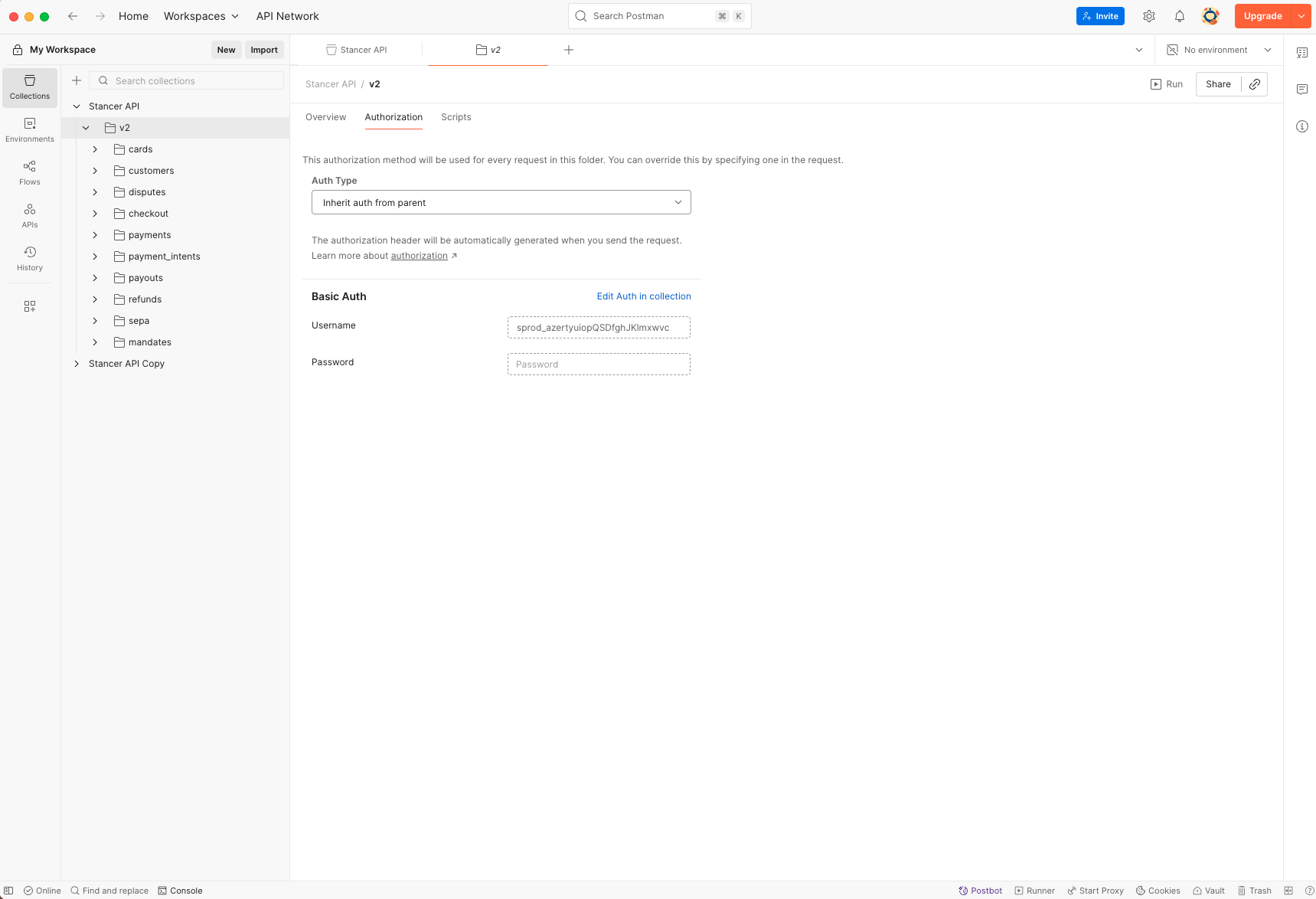Open the Vault from status bar
This screenshot has height=899, width=1316.
coord(1209,891)
